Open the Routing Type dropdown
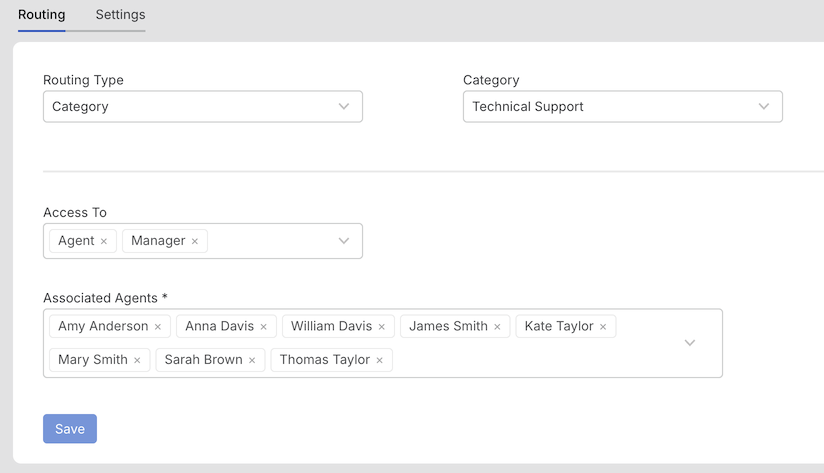The height and width of the screenshot is (473, 824). click(x=203, y=107)
